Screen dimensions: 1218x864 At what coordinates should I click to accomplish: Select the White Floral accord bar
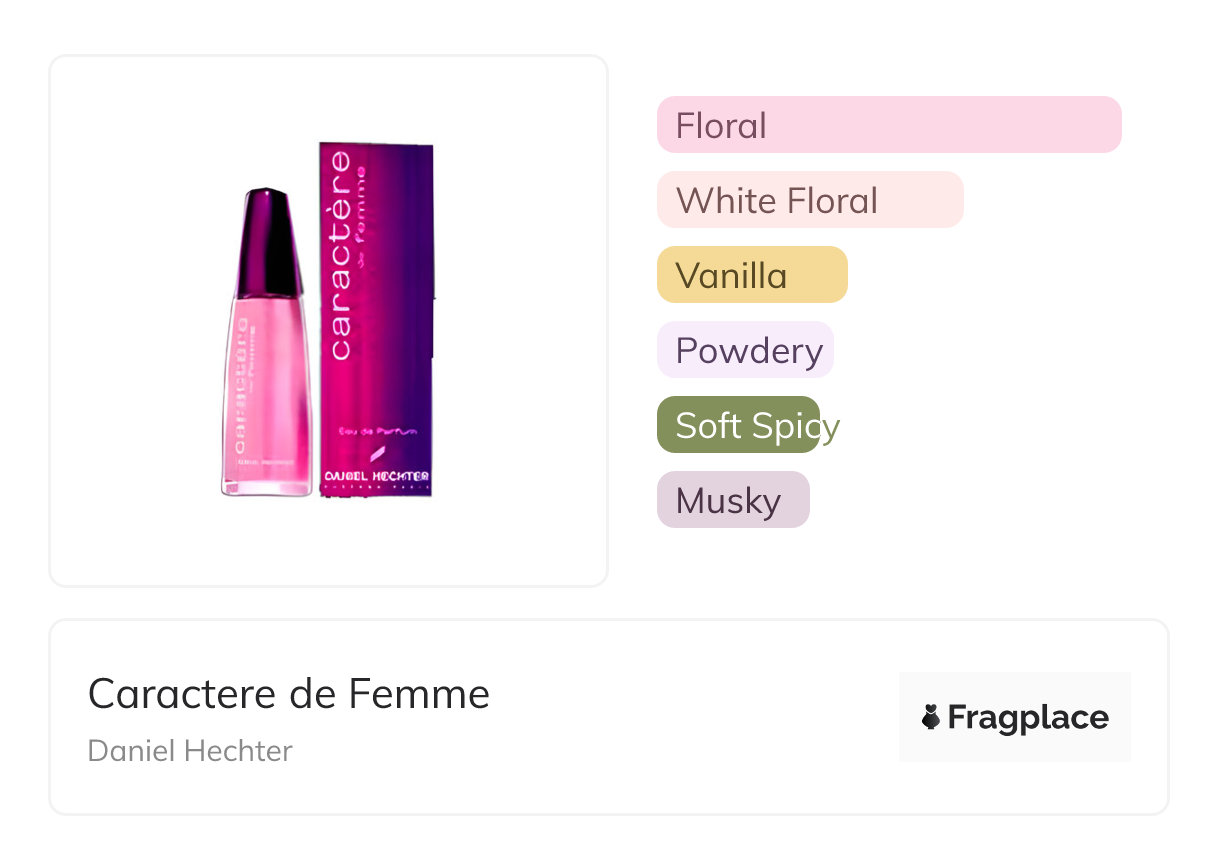coord(809,200)
